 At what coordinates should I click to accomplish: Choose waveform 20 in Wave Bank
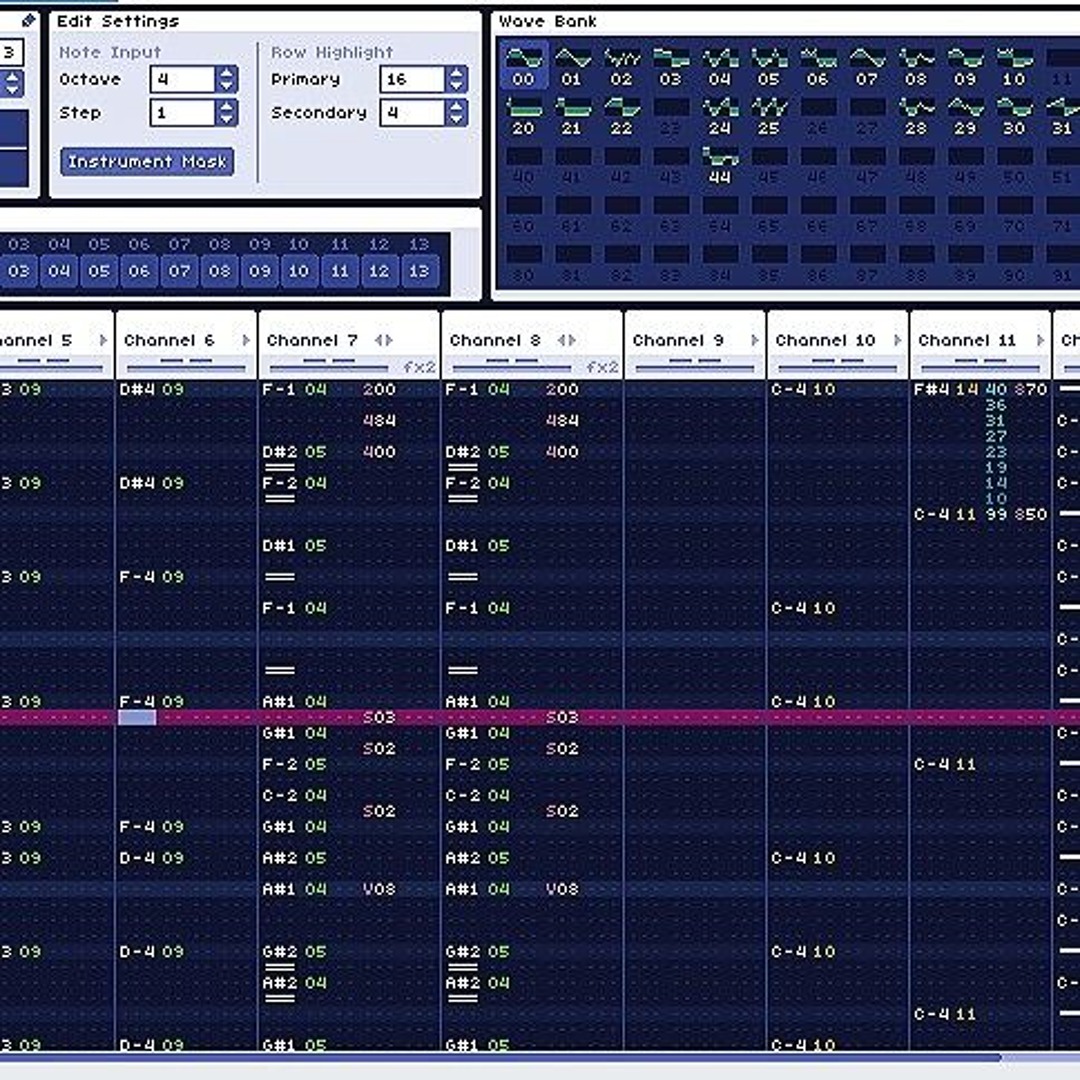point(523,114)
